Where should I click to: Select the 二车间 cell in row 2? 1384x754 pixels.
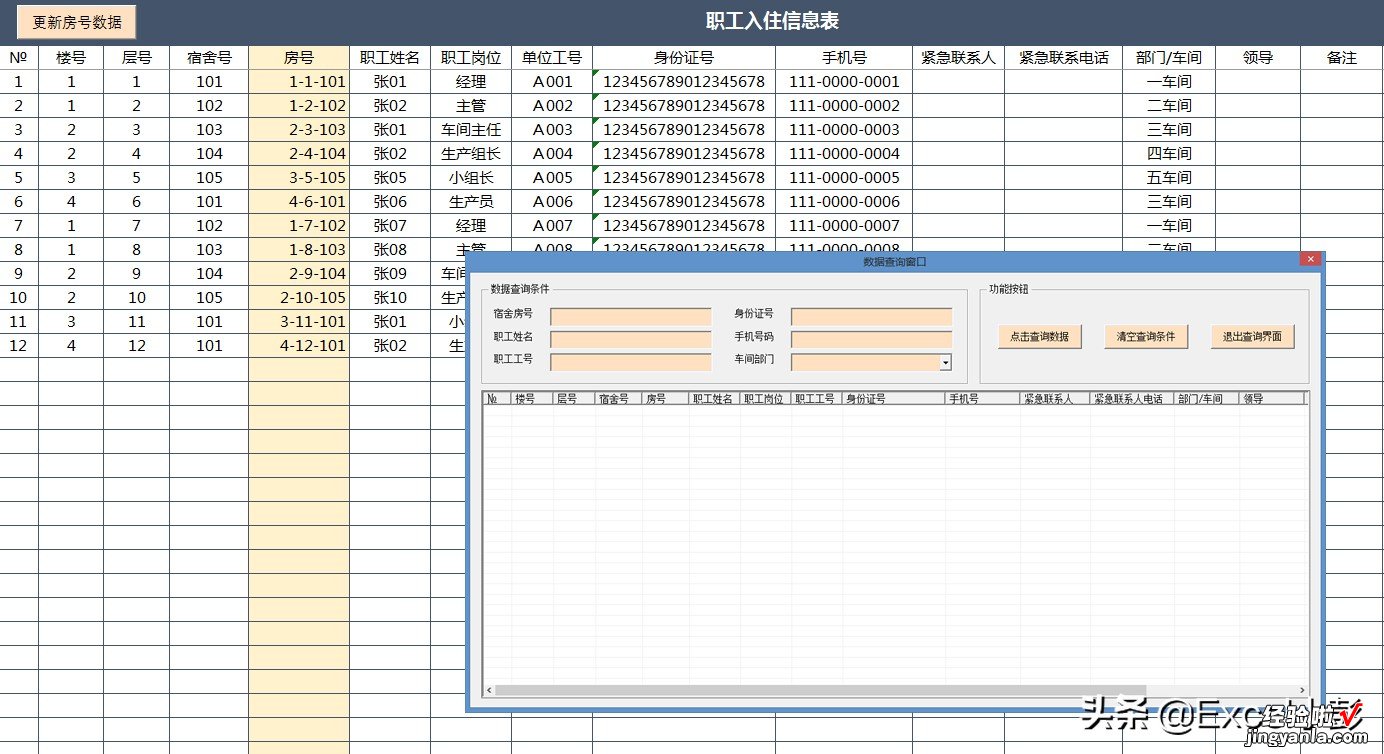1169,106
